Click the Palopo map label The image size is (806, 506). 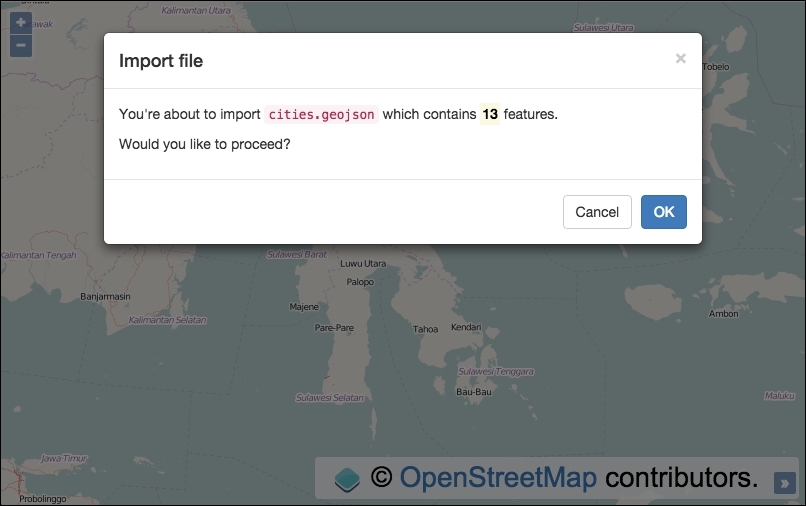tap(360, 282)
